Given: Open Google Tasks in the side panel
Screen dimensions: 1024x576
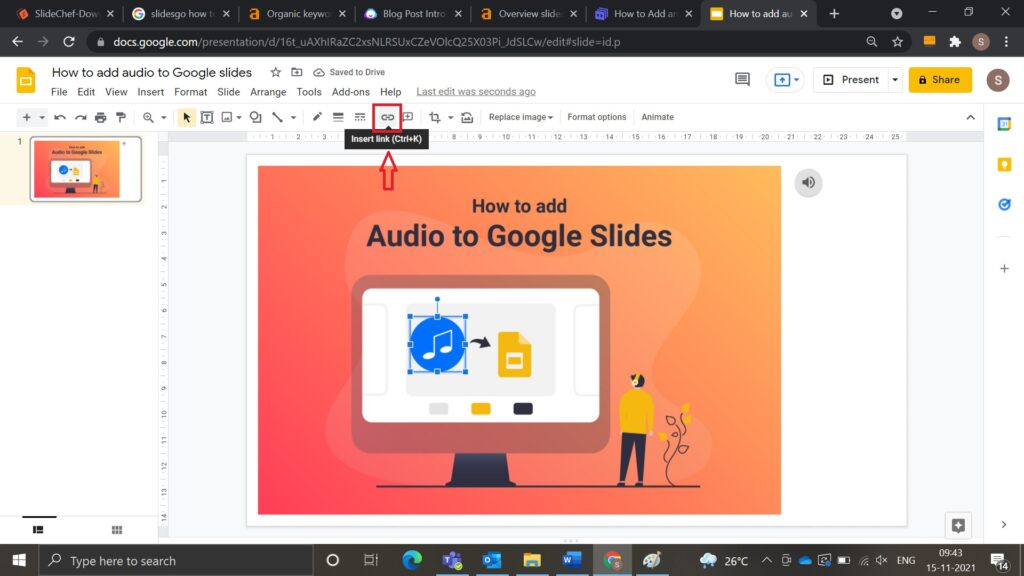Looking at the screenshot, I should pos(1004,205).
